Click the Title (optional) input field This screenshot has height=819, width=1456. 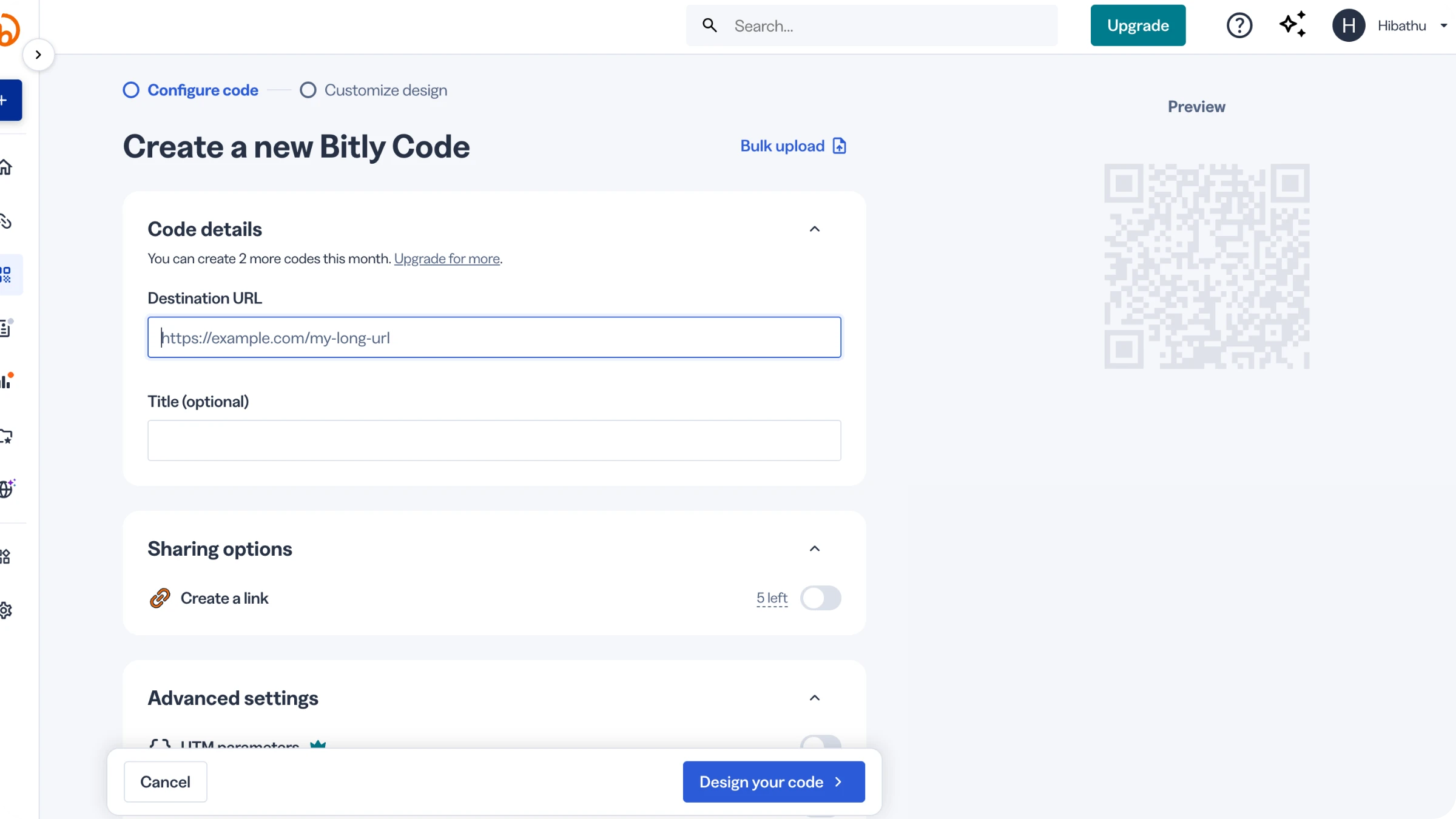[x=494, y=440]
